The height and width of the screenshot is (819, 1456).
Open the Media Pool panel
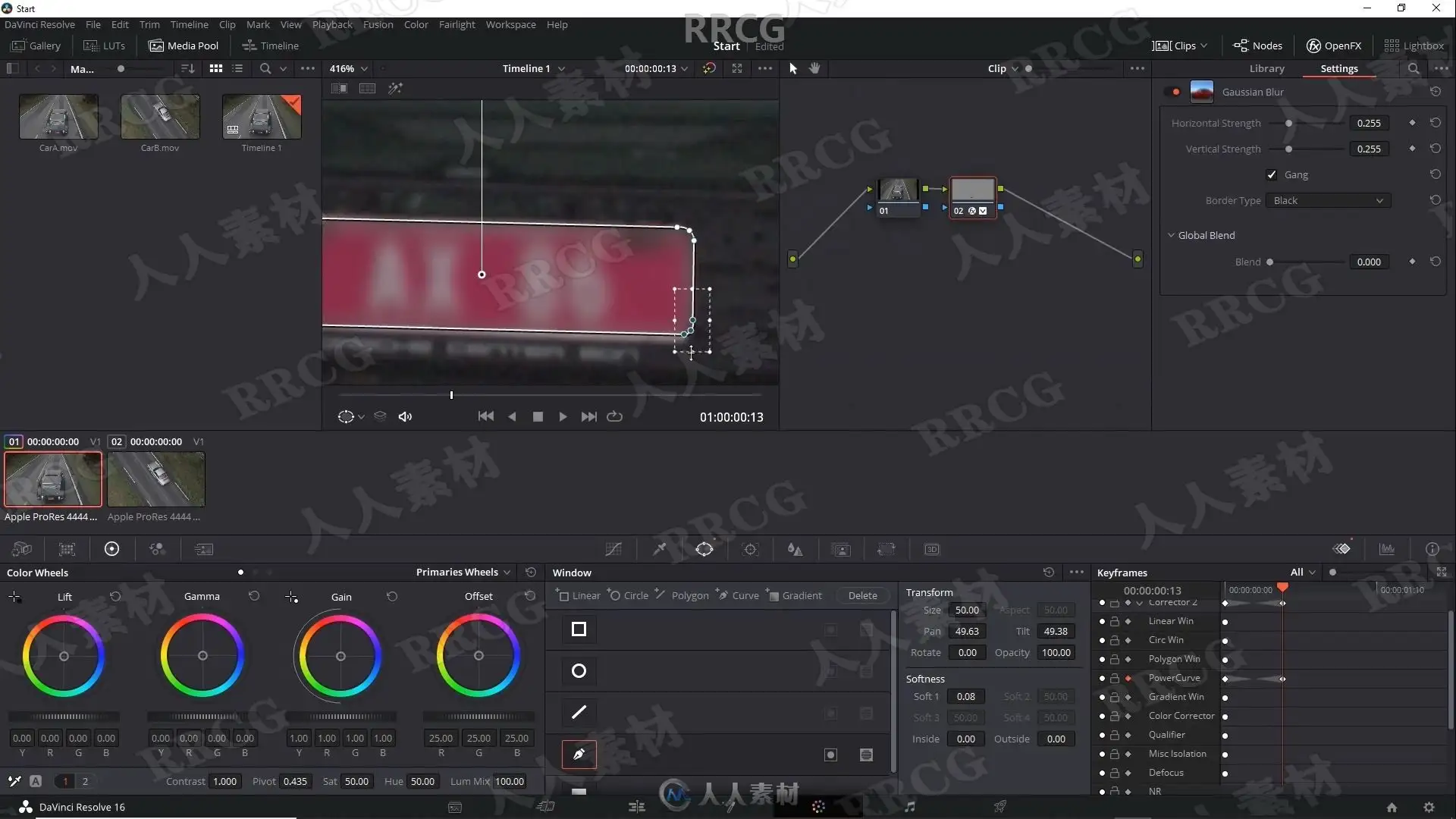(x=184, y=45)
